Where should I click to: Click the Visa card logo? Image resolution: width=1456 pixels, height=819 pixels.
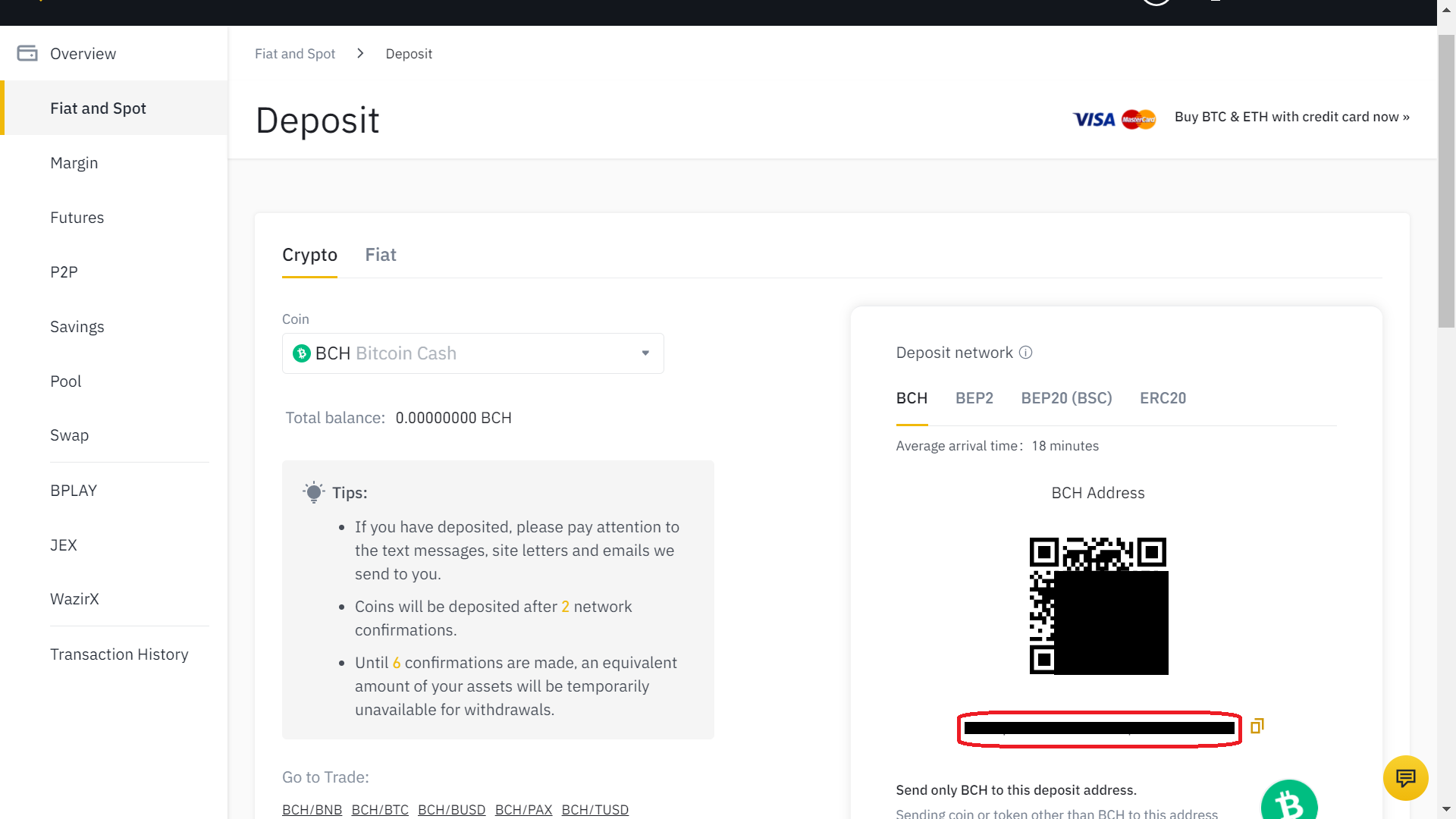(1094, 119)
